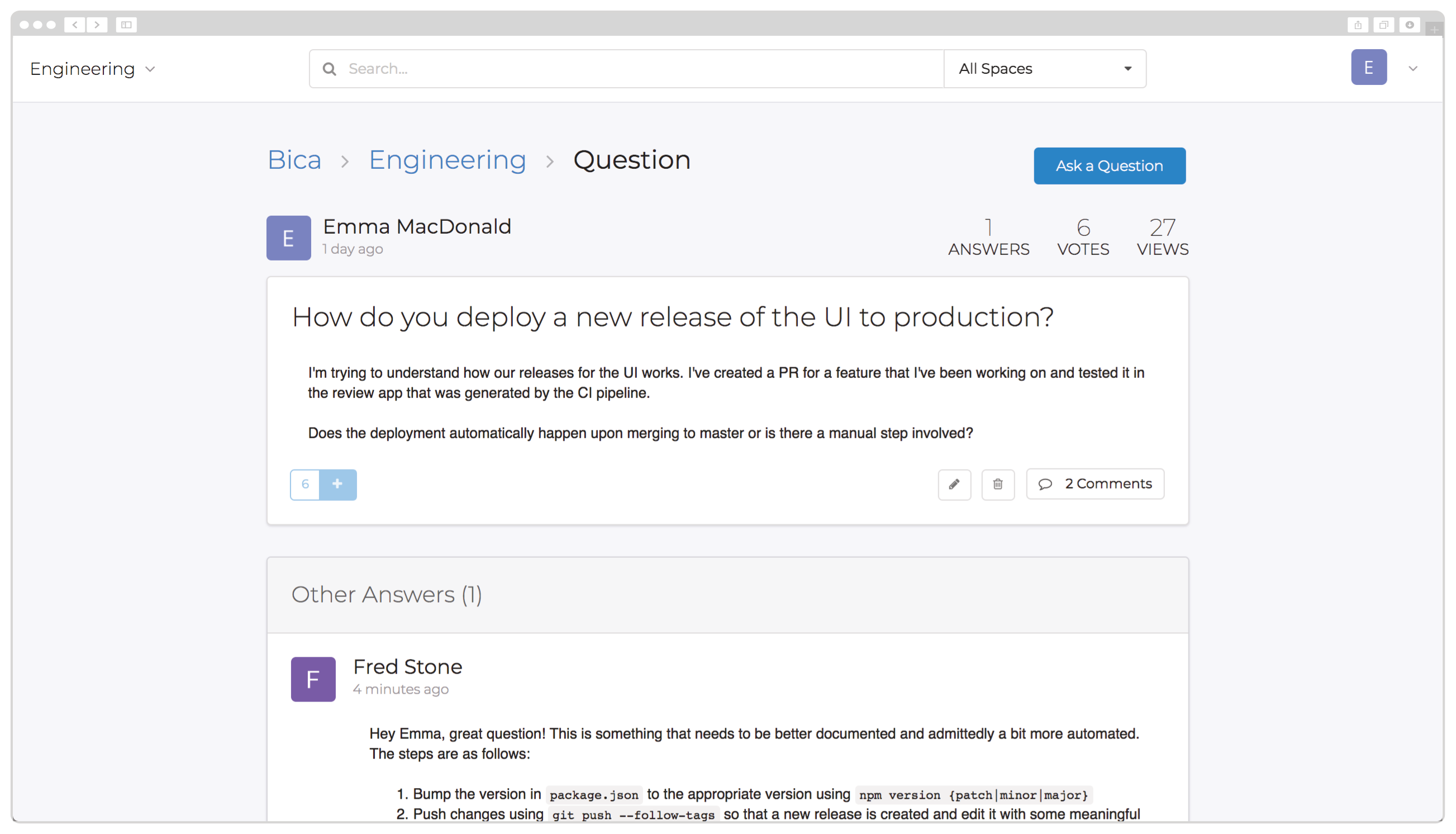The height and width of the screenshot is (834, 1456).
Task: Click the Ask a Question button
Action: point(1109,165)
